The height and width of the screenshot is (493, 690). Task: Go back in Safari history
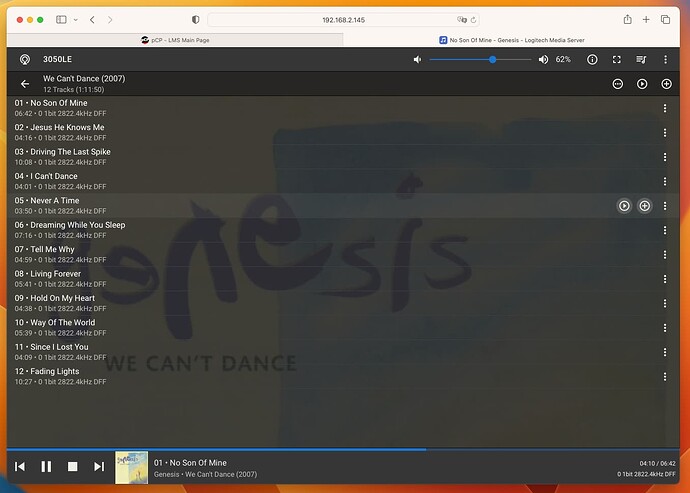coord(92,20)
